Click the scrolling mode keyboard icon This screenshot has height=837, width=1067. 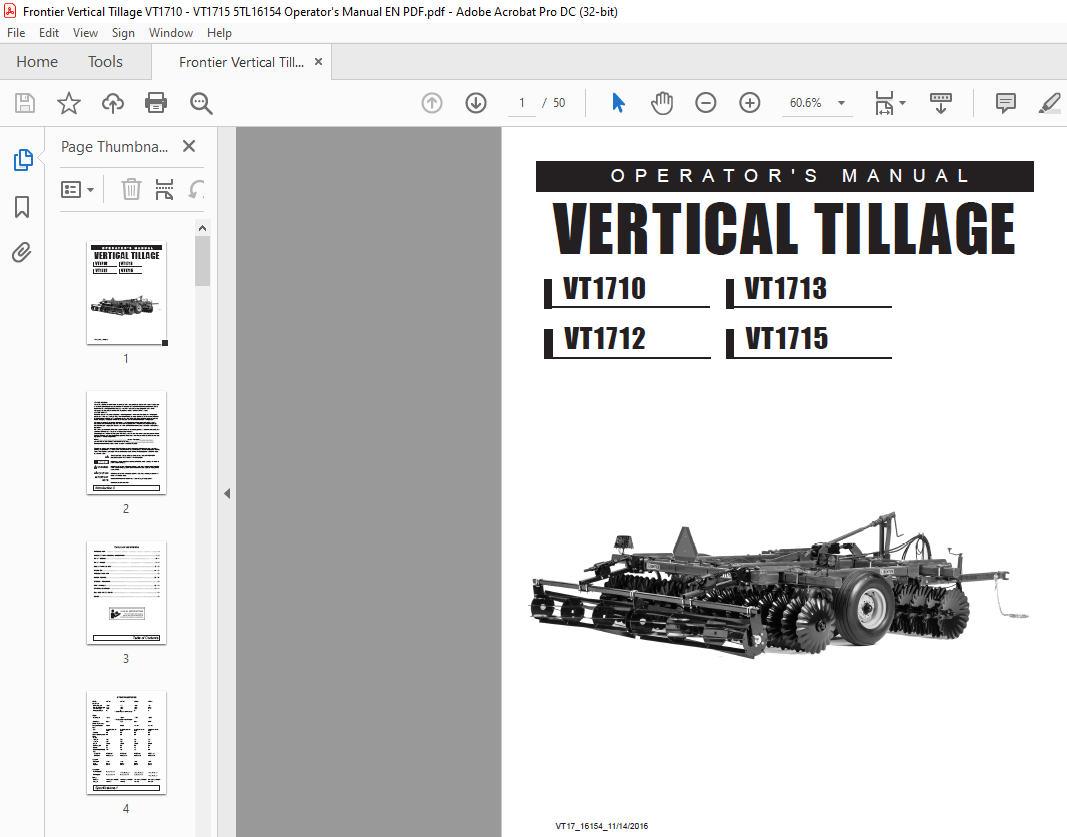pyautogui.click(x=941, y=103)
